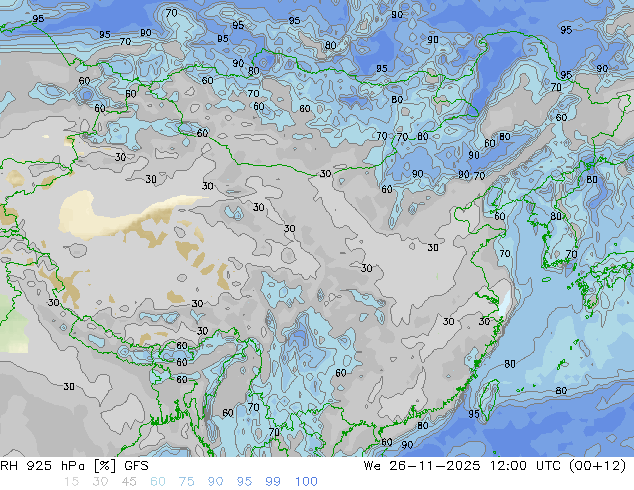The height and width of the screenshot is (490, 634).
Task: Select the 60 value in the color legend
Action: (158, 482)
